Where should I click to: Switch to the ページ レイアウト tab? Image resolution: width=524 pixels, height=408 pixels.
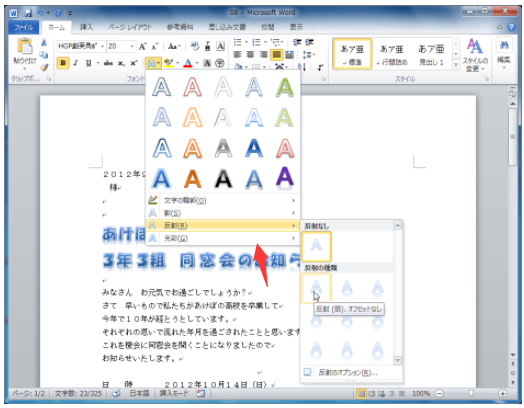129,27
